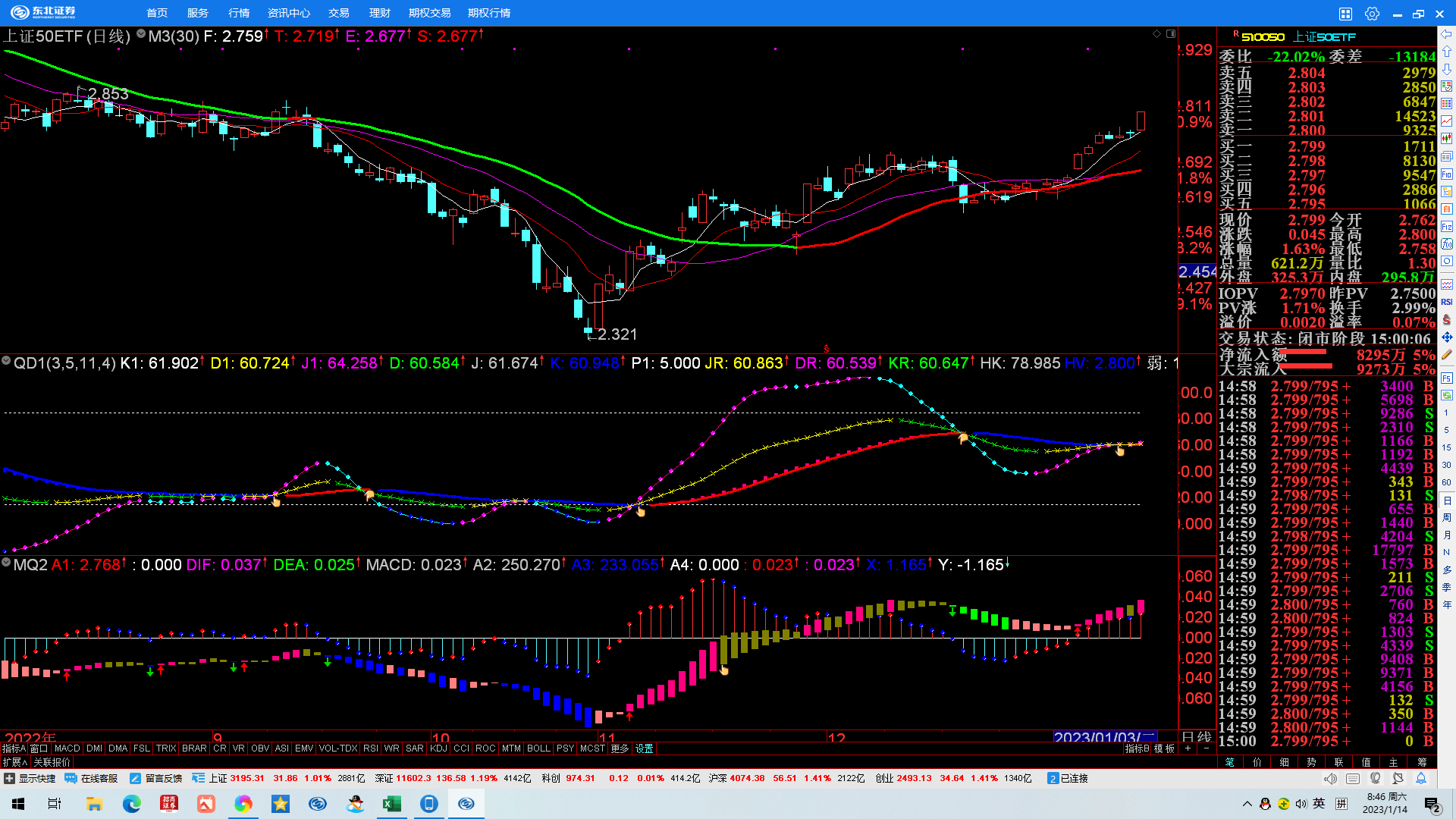This screenshot has height=819, width=1456.
Task: Expand the 扩展 panel at bottom left
Action: pyautogui.click(x=14, y=762)
